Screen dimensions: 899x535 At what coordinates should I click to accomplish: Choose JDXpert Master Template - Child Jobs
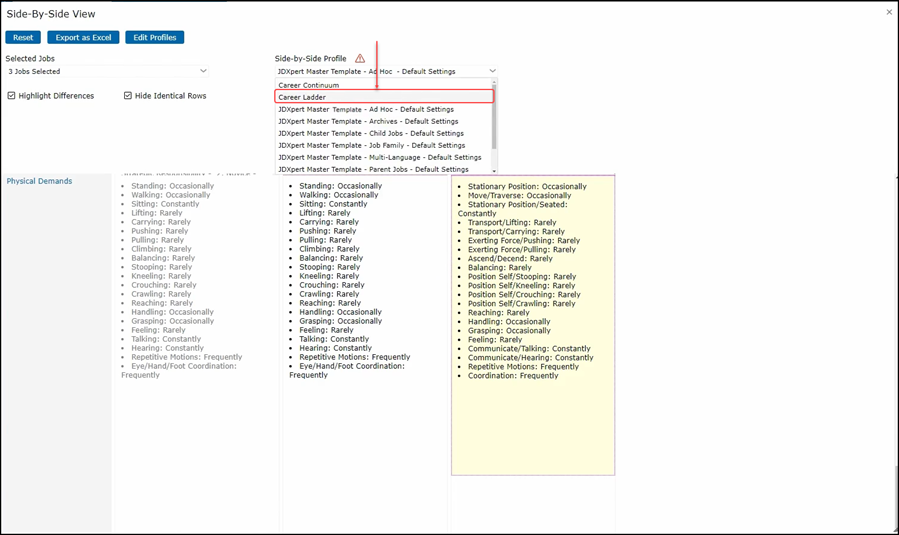point(371,134)
